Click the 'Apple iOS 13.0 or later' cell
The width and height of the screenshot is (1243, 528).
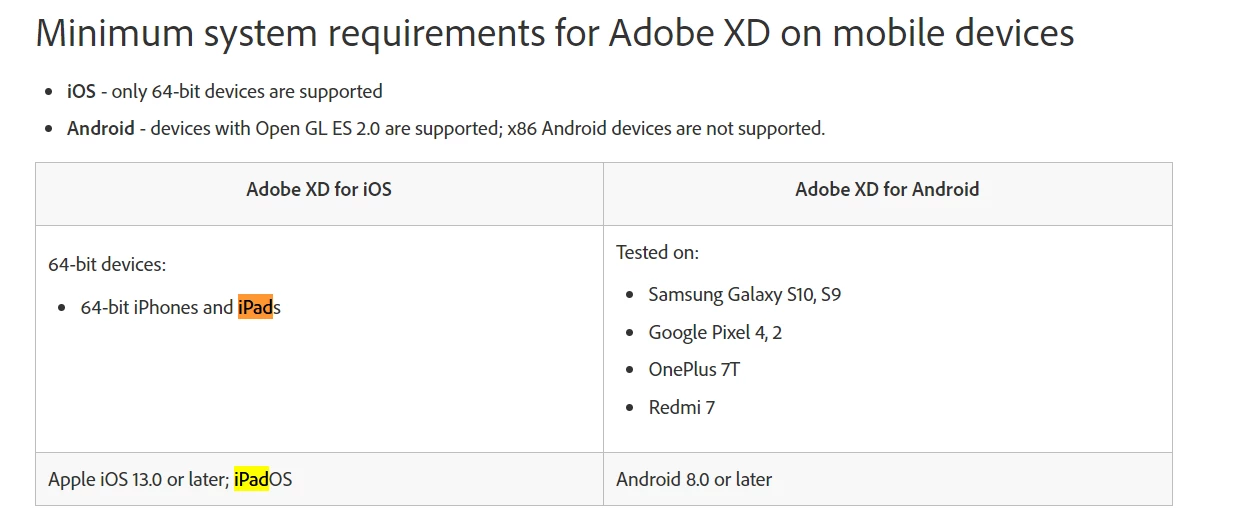[x=138, y=479]
